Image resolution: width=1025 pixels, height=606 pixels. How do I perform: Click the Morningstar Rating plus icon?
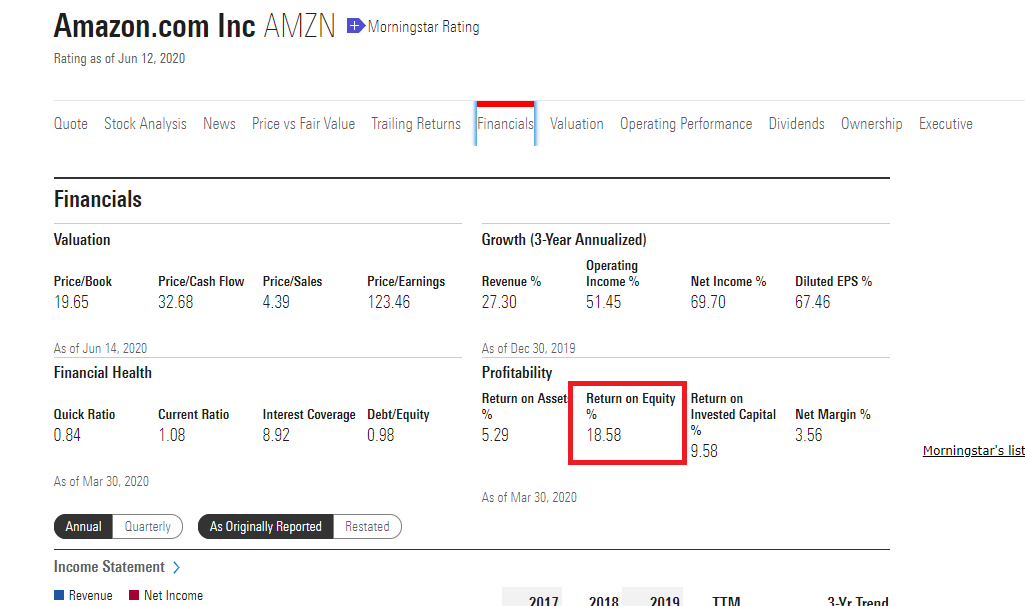[355, 26]
